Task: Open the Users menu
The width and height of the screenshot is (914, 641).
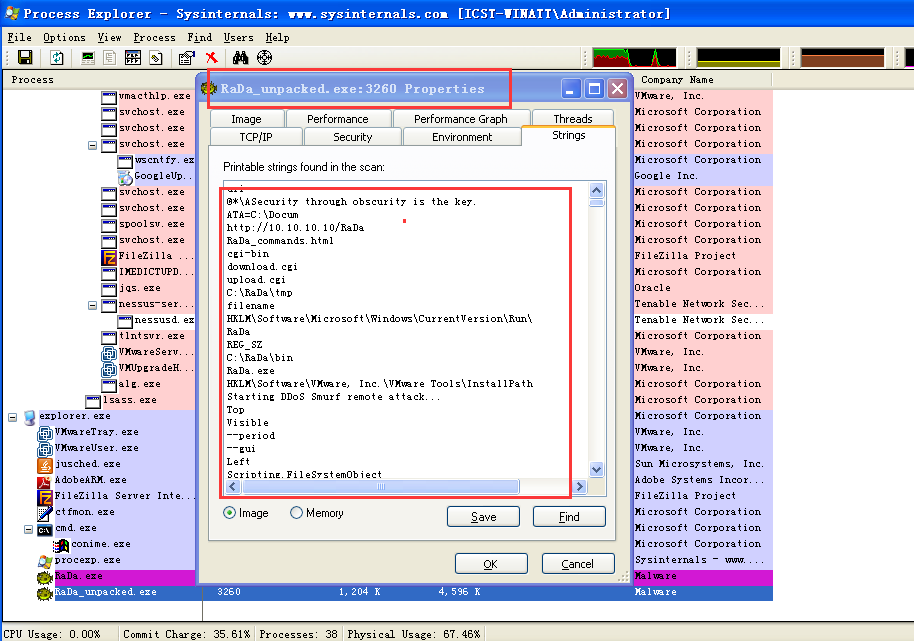Action: point(238,37)
